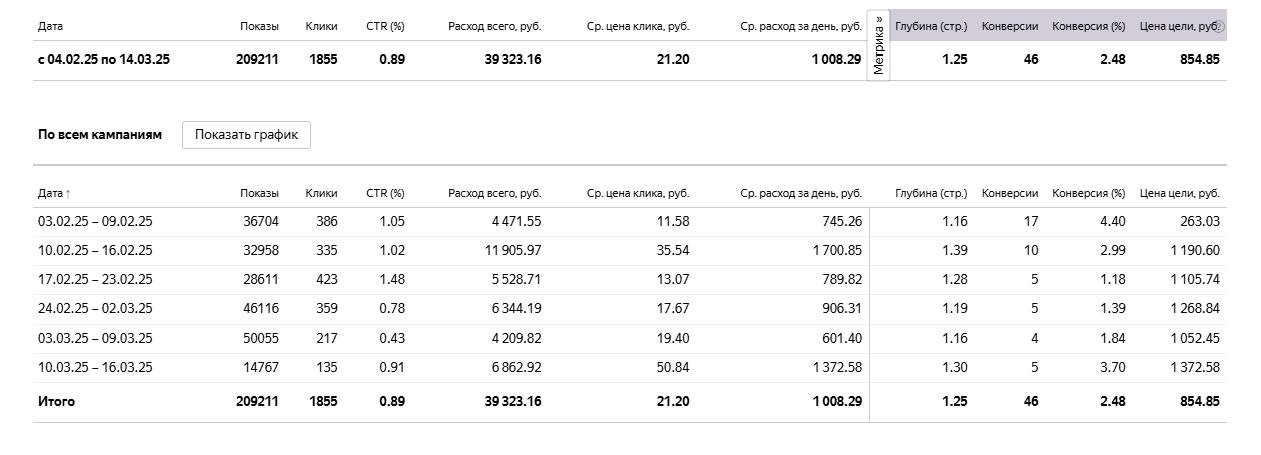
Task: Click the Показать график button
Action: click(x=246, y=135)
